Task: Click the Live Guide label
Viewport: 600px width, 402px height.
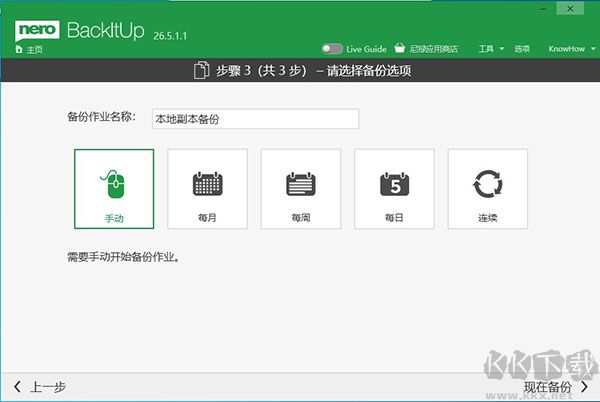Action: [366, 49]
